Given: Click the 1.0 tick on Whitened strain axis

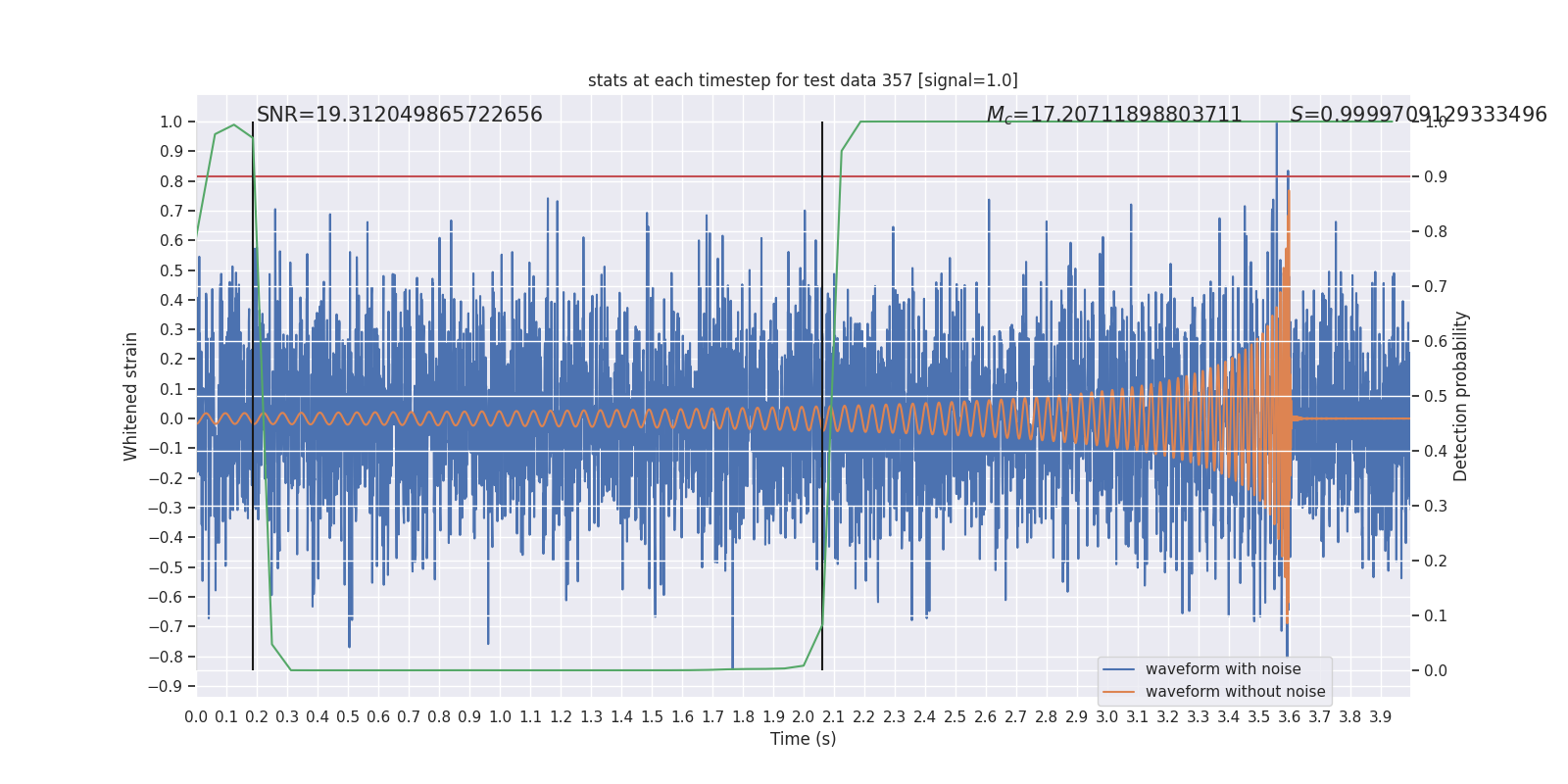Looking at the screenshot, I should [x=171, y=122].
